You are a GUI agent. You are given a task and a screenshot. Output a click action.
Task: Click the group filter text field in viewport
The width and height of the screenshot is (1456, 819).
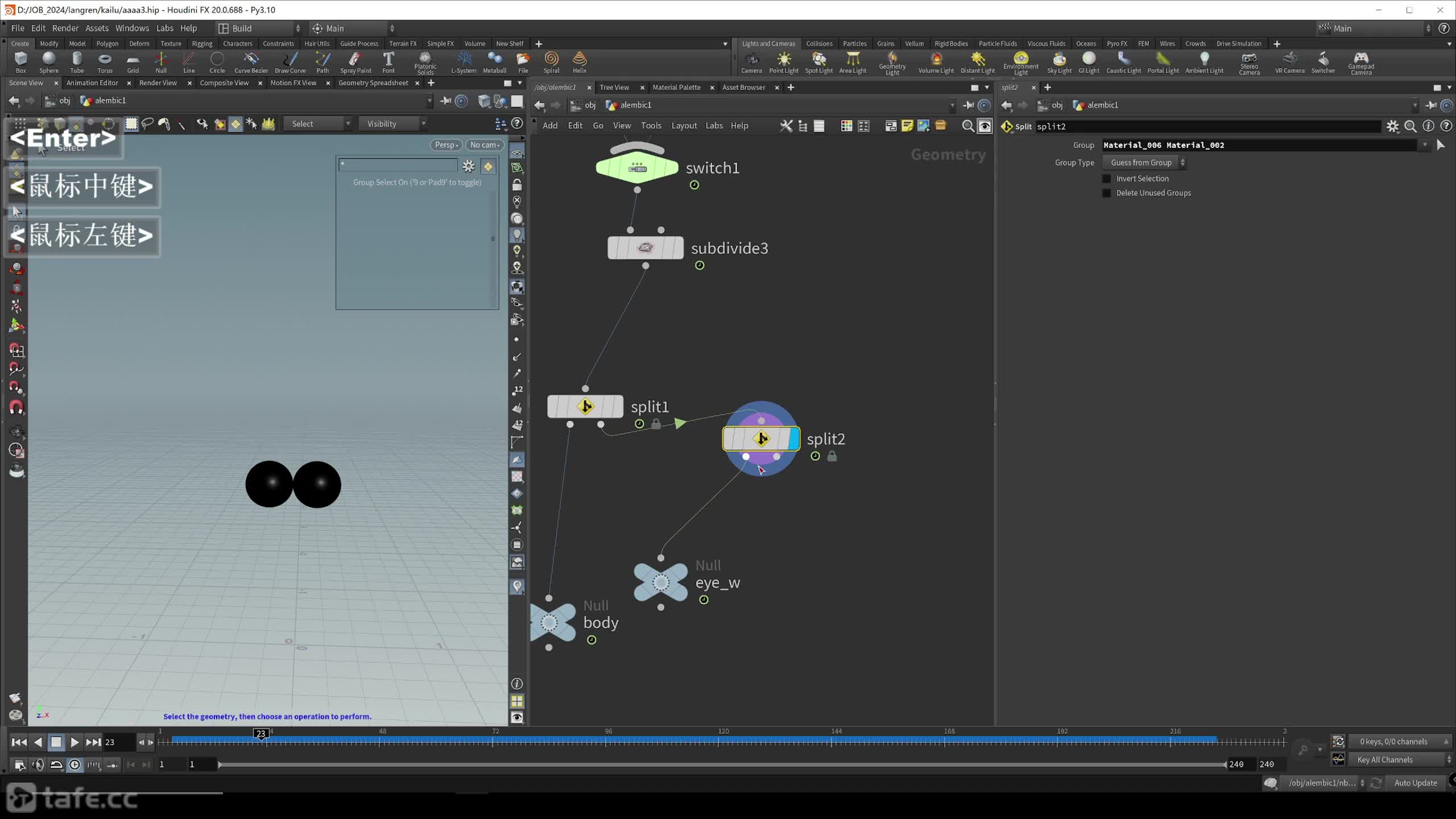pos(398,165)
